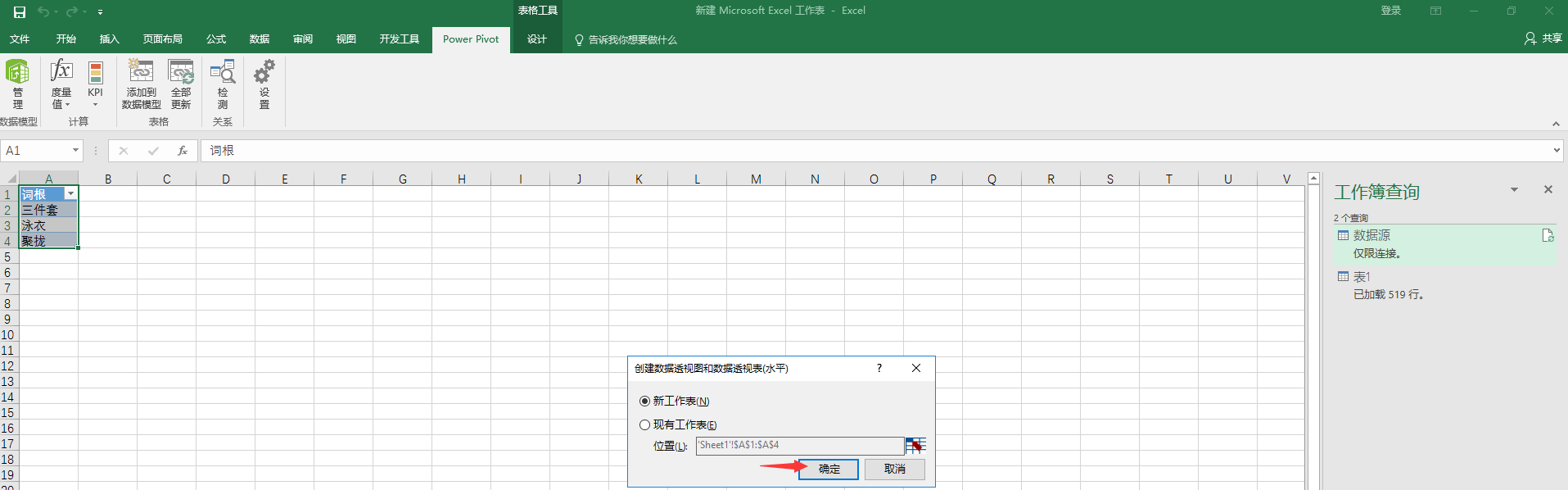Click the OK (确定) button
The width and height of the screenshot is (1568, 490).
click(x=829, y=469)
